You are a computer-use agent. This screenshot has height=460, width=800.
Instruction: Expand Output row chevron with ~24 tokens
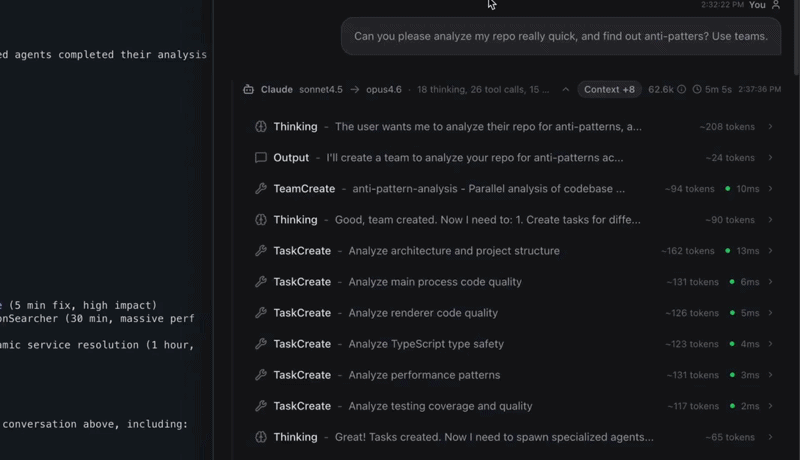(770, 158)
